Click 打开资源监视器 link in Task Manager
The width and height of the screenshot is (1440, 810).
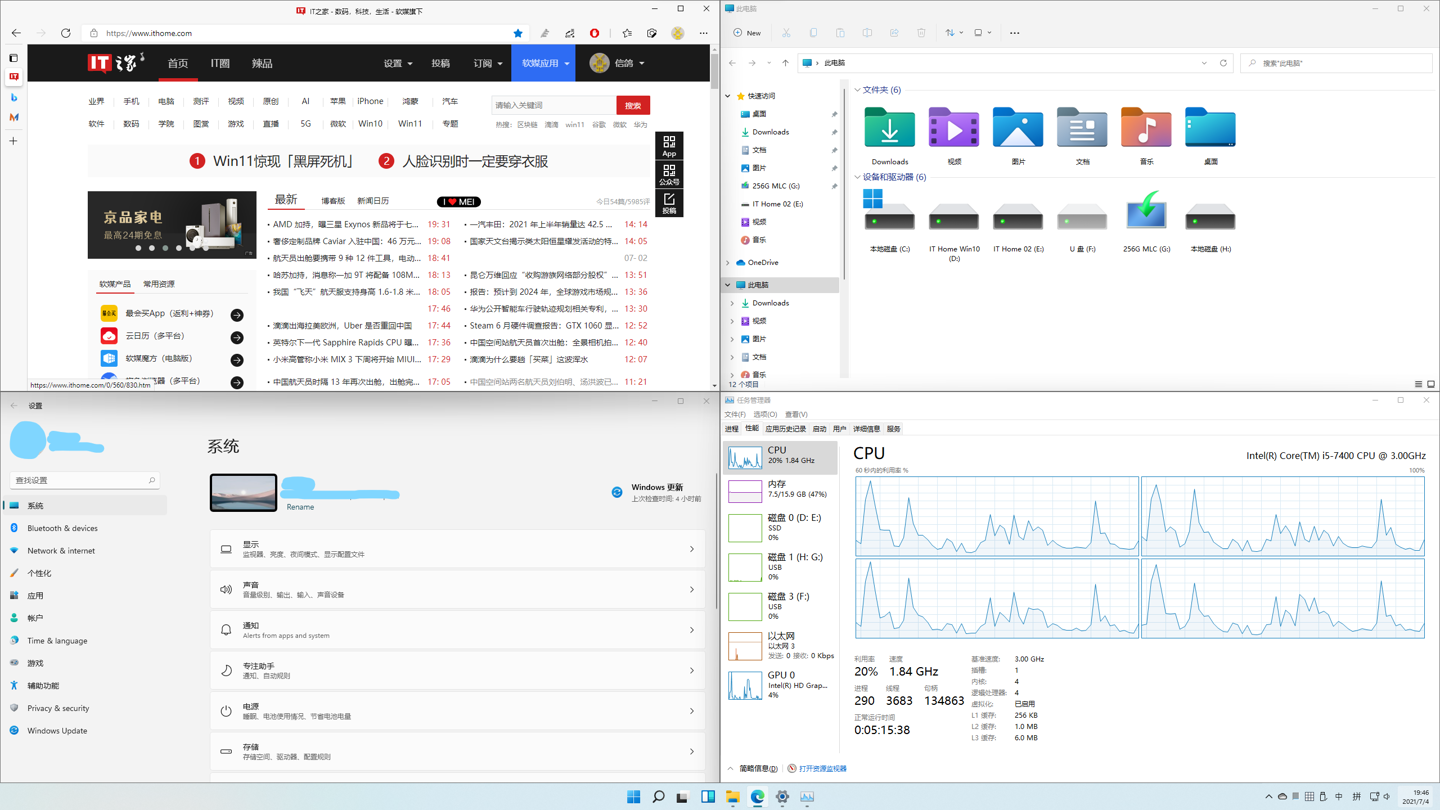coord(822,769)
